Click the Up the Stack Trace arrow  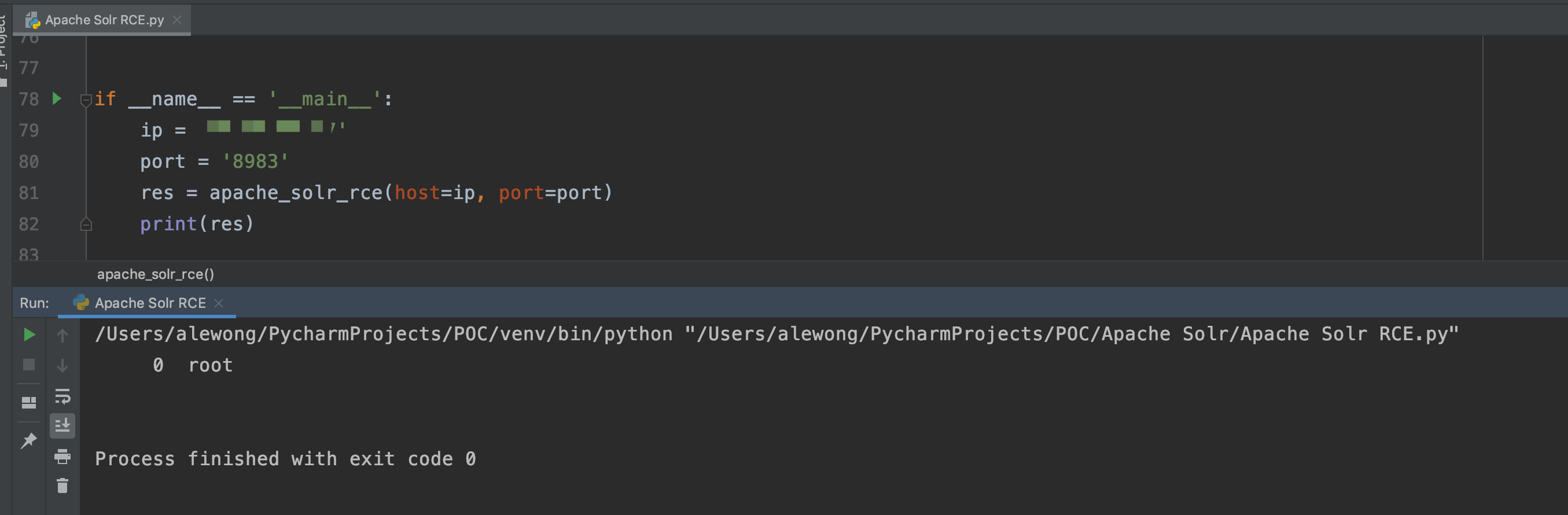[x=62, y=335]
